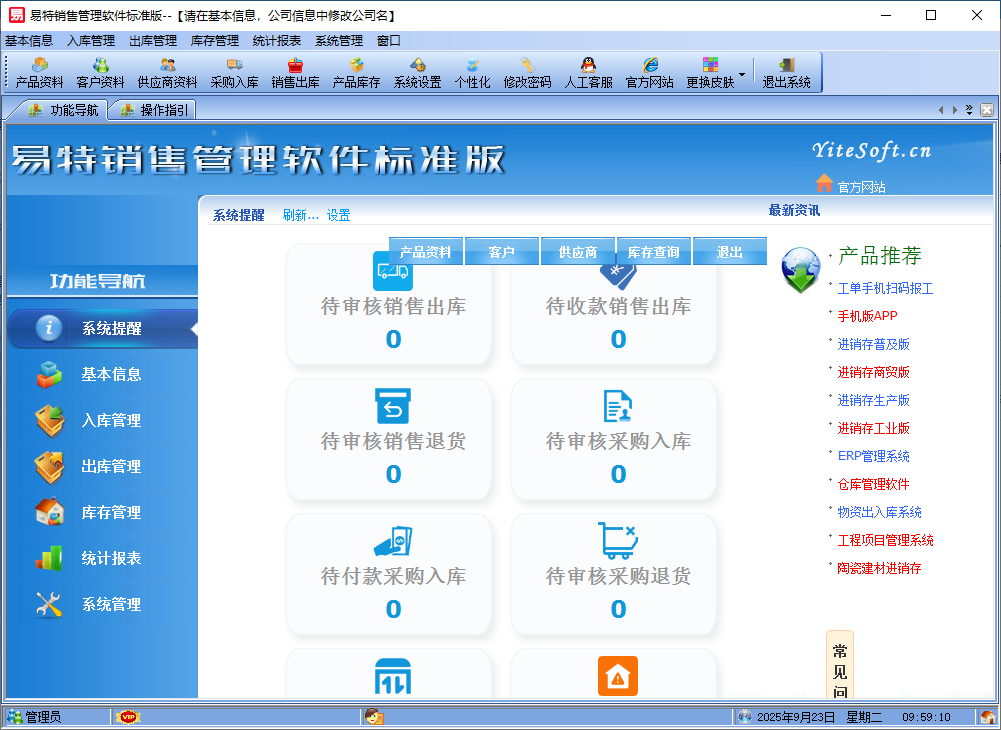The width and height of the screenshot is (1001, 730).
Task: Open the 窗口 menu
Action: pyautogui.click(x=389, y=41)
